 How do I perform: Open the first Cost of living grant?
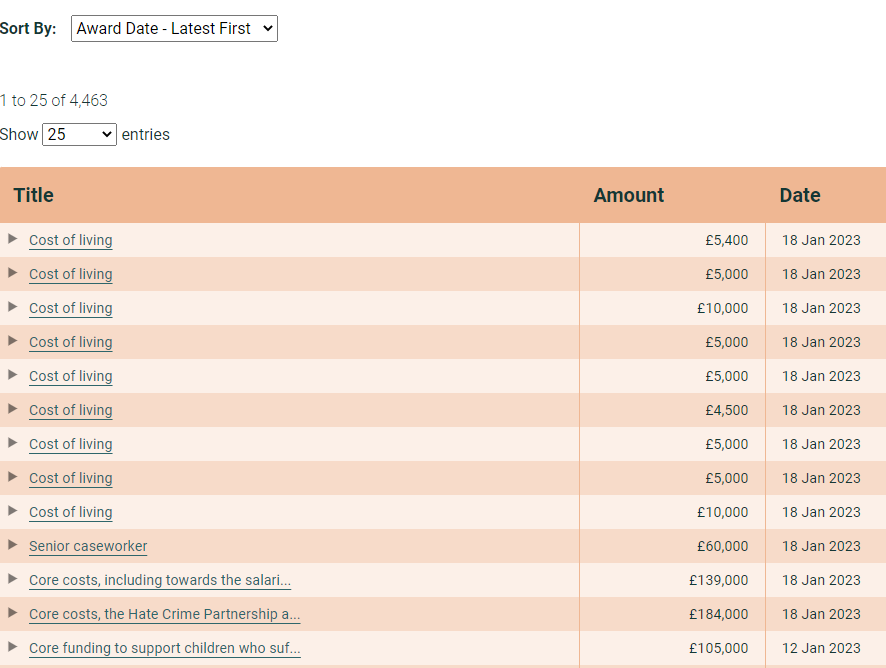(x=70, y=240)
